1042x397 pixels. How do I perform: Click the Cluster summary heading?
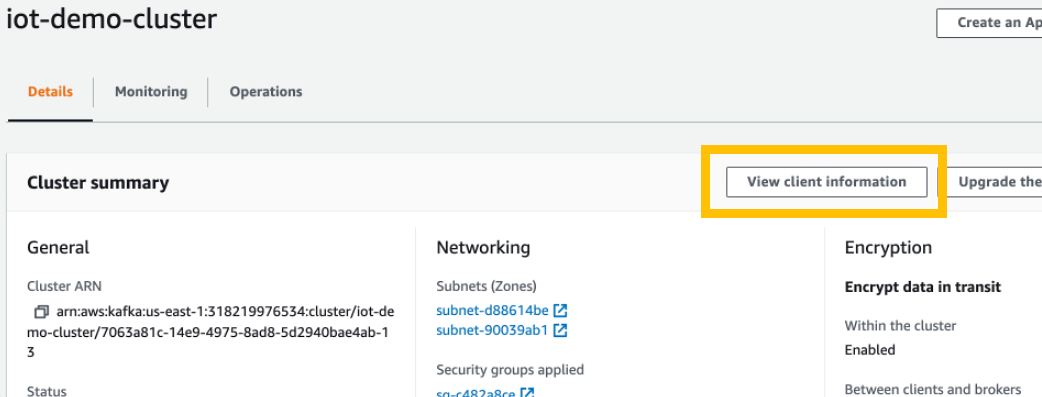click(98, 182)
